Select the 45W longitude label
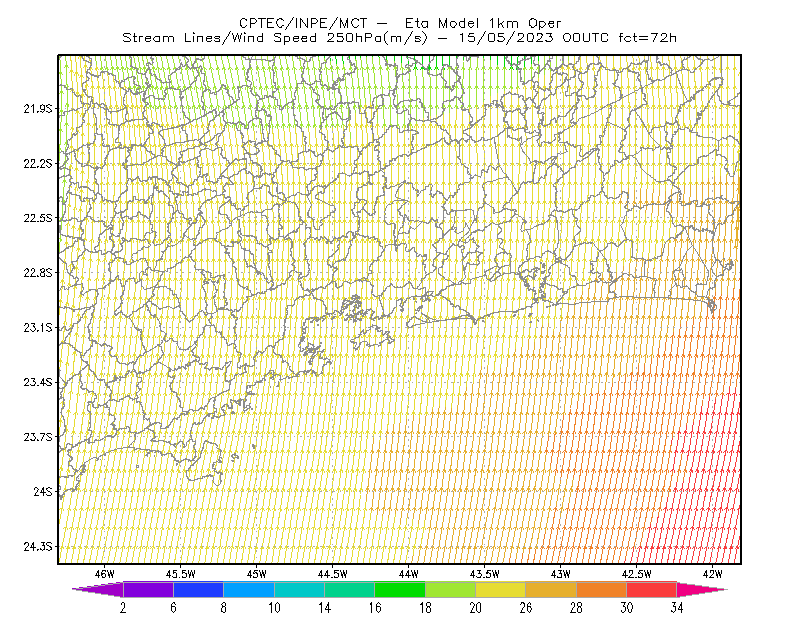800x618 pixels. [257, 574]
